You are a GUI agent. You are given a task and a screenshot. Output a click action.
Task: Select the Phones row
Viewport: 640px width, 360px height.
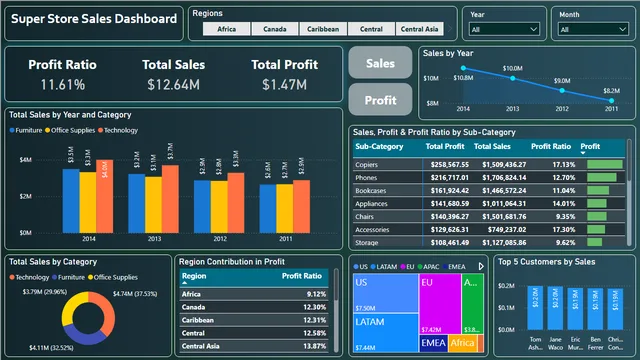[489, 178]
